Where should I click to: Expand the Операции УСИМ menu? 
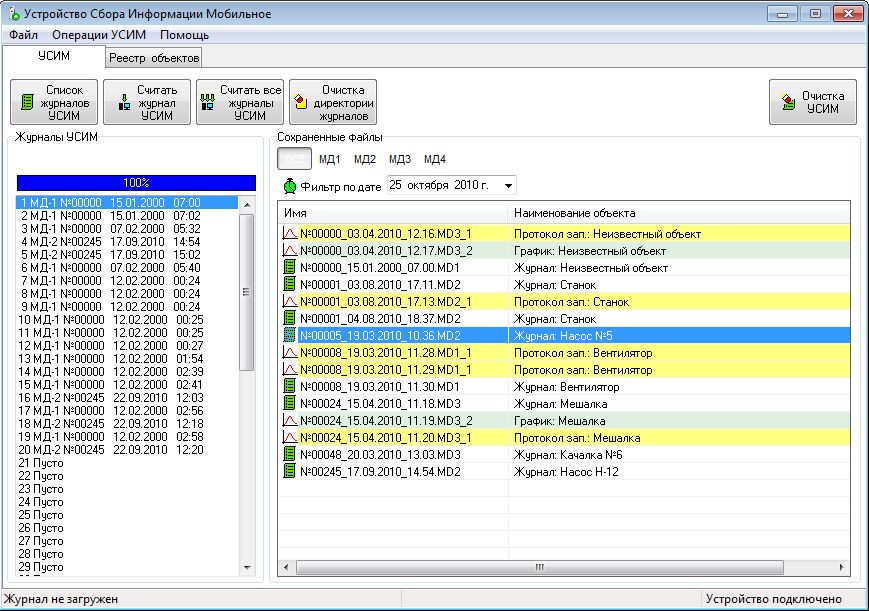tap(99, 35)
